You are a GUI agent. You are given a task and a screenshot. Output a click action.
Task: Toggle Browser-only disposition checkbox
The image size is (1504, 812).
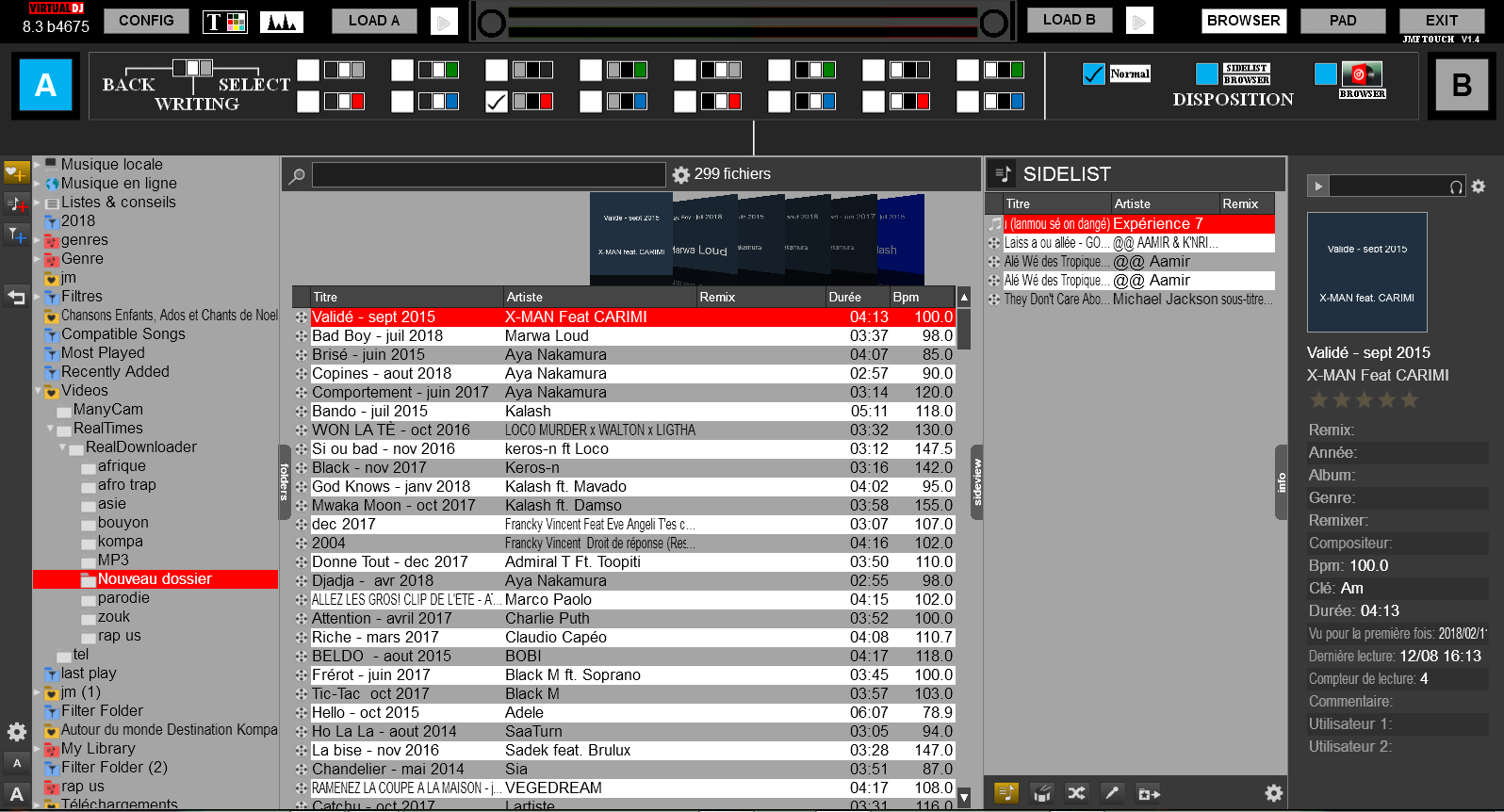tap(1326, 73)
